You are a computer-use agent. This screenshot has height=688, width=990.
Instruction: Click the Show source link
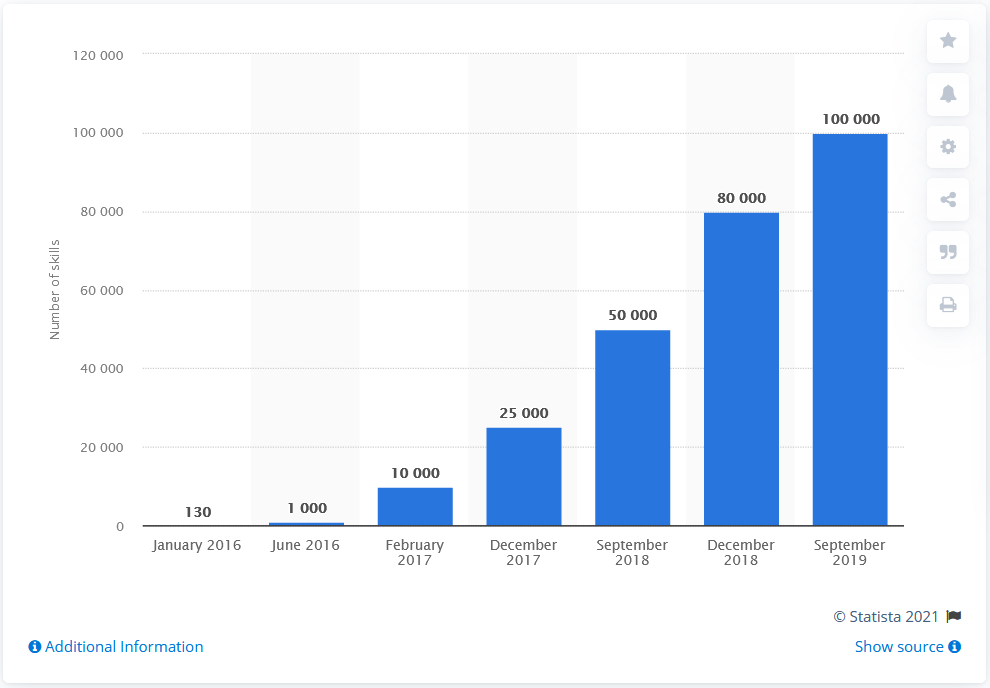899,647
